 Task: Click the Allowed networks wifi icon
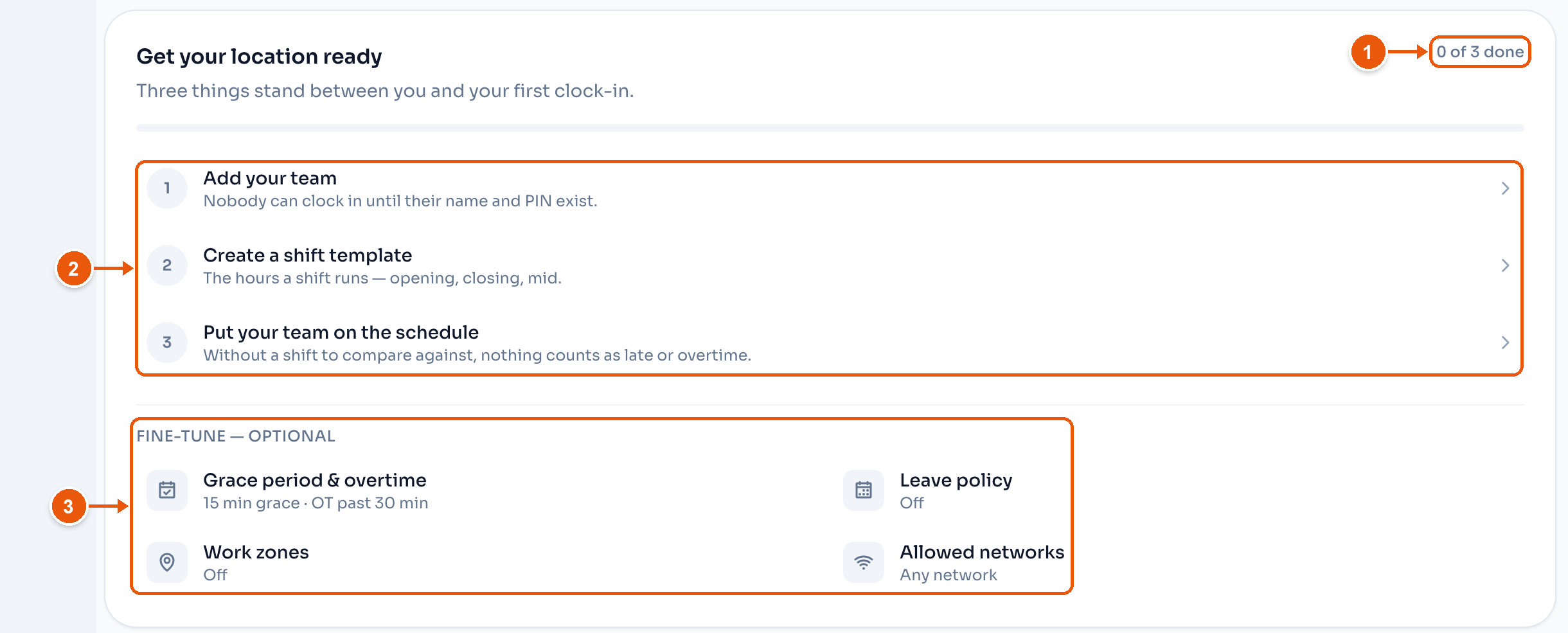864,562
